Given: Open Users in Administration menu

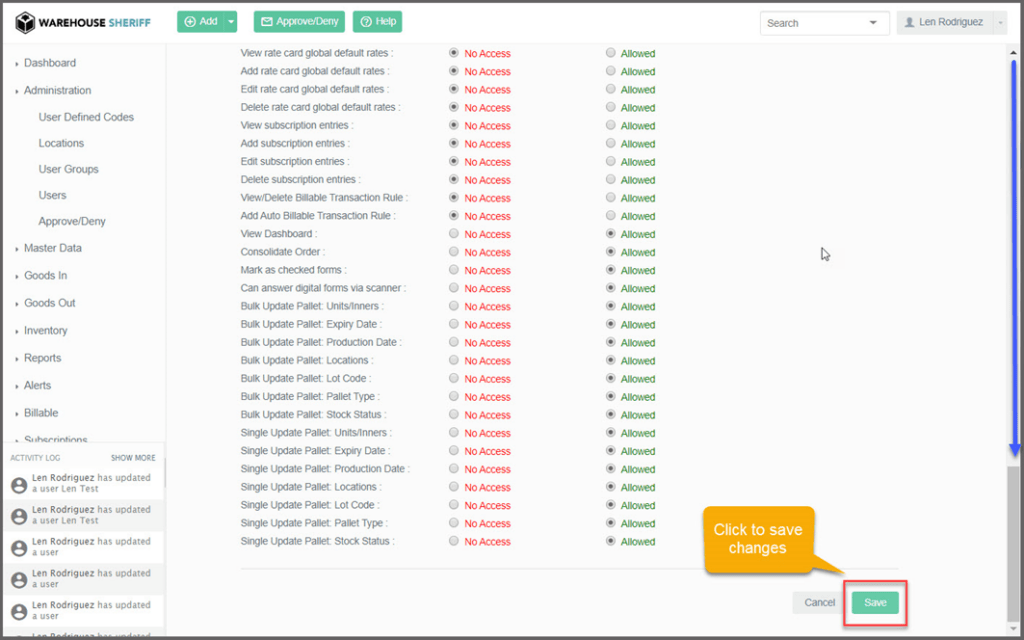Looking at the screenshot, I should click(x=52, y=195).
